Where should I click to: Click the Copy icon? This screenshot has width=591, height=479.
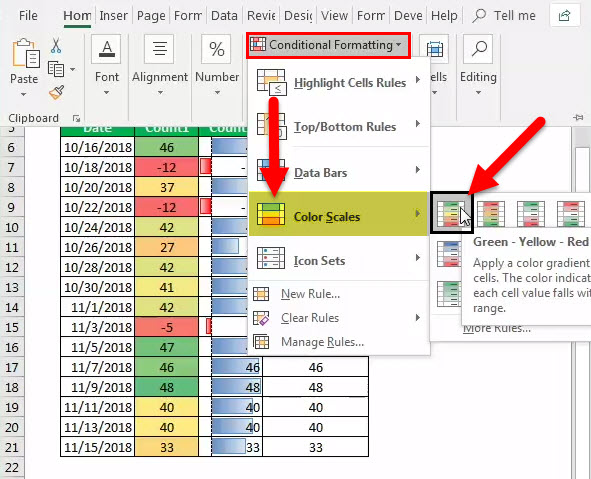click(56, 69)
